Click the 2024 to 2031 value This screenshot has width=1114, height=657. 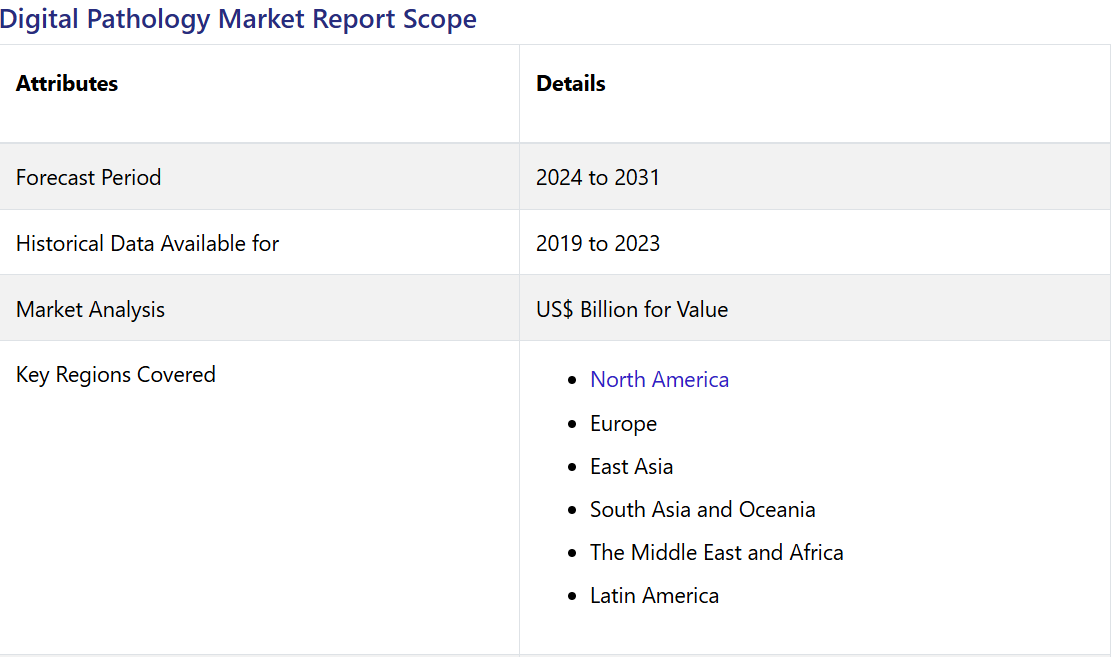(x=597, y=178)
